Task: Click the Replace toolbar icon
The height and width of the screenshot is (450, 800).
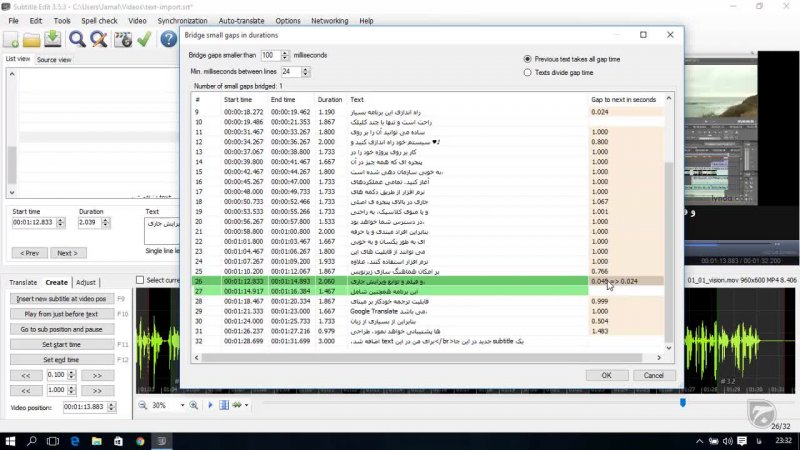Action: (x=99, y=40)
